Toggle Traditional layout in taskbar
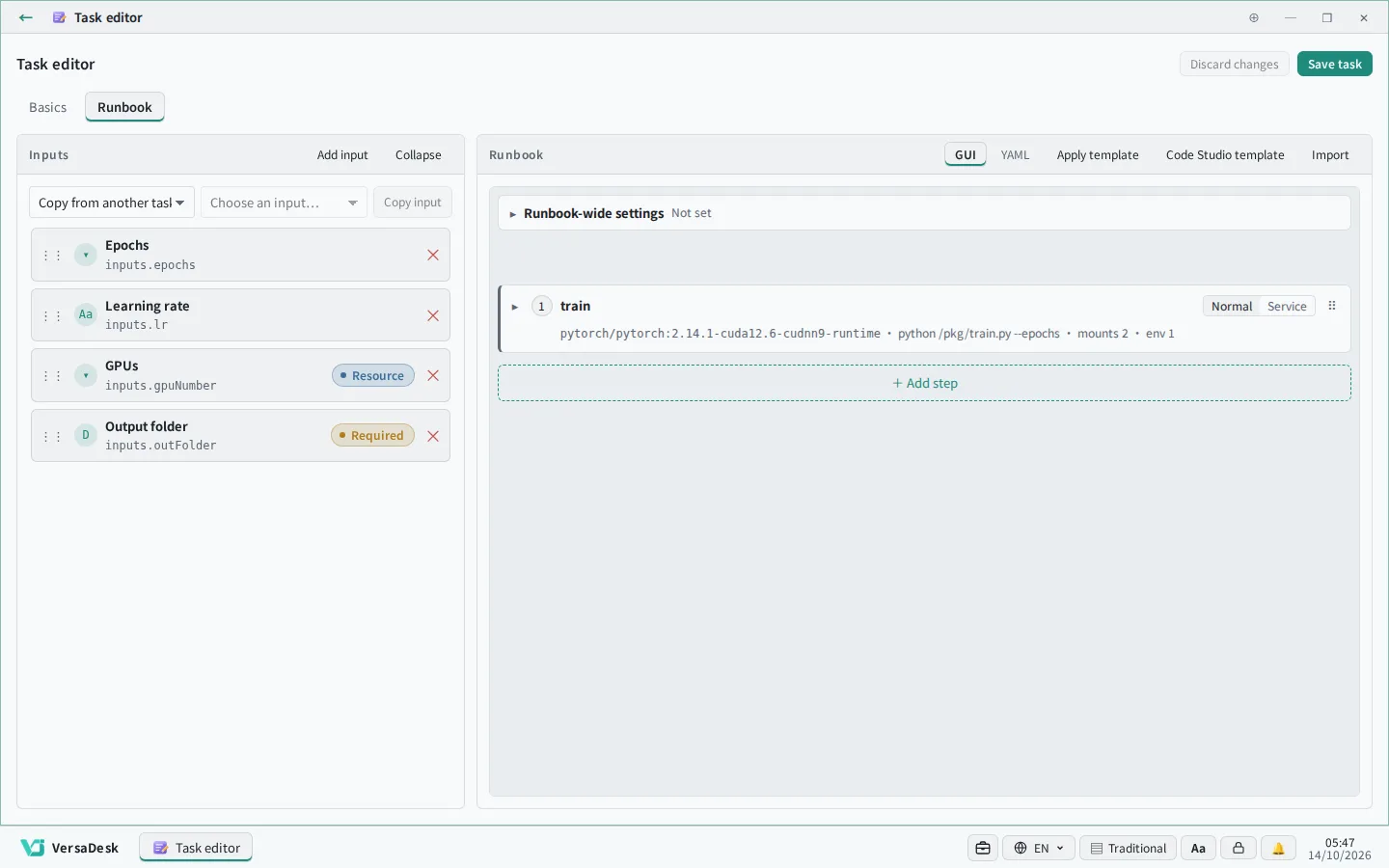 click(1128, 849)
